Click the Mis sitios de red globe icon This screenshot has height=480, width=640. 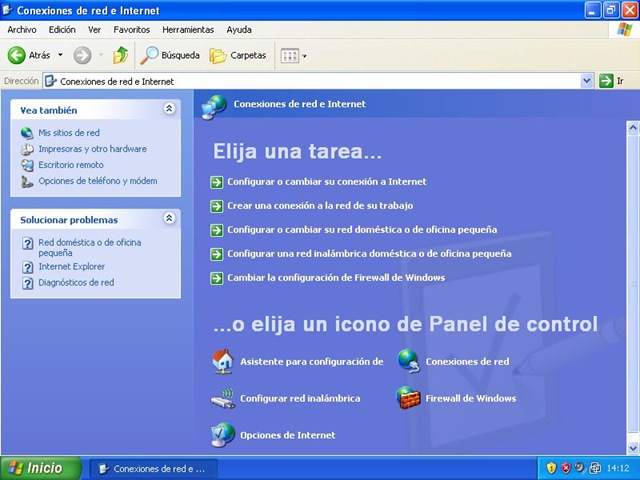27,133
